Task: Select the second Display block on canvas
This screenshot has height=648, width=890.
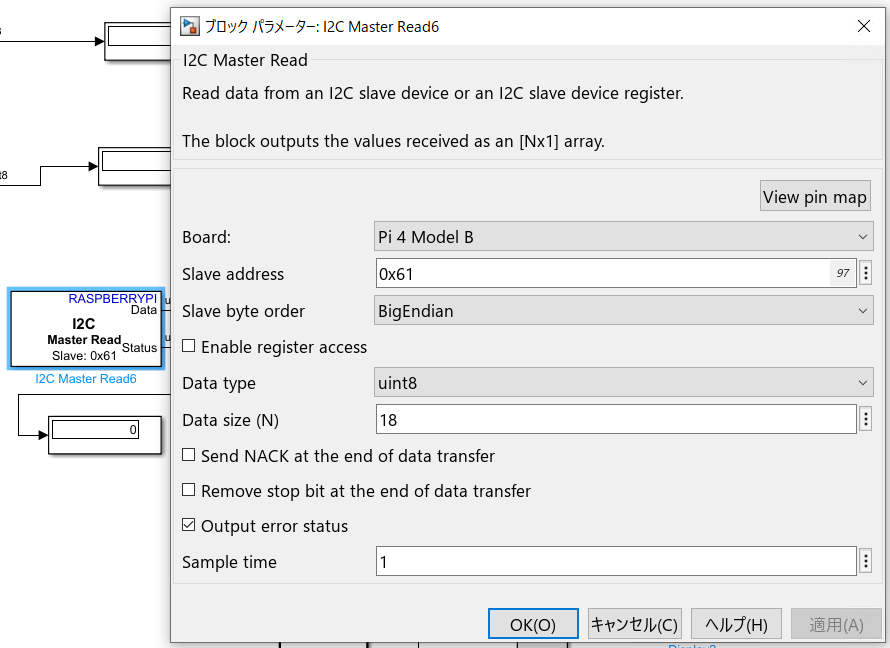Action: [135, 166]
